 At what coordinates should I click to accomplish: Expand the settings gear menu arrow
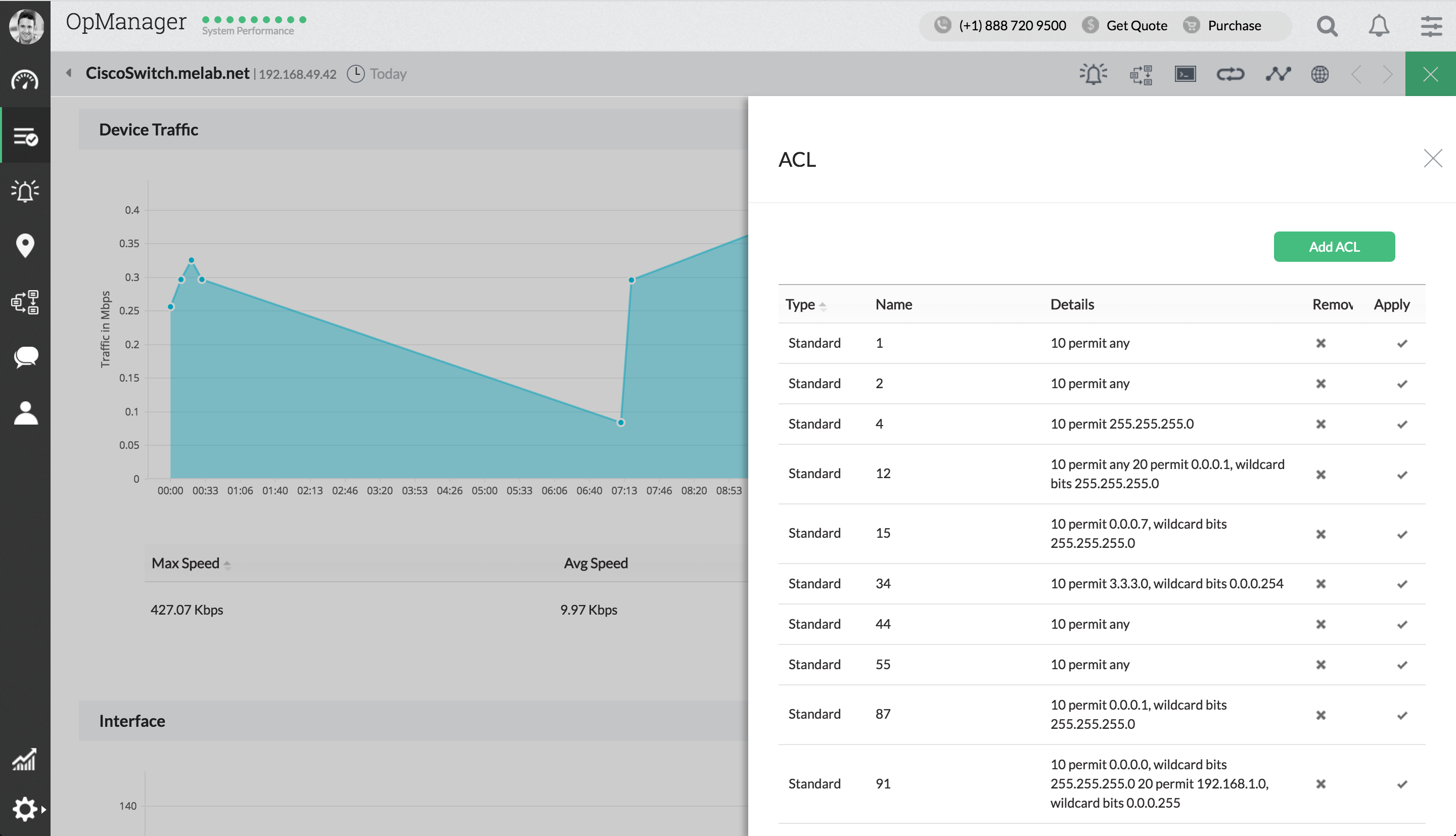pos(43,809)
